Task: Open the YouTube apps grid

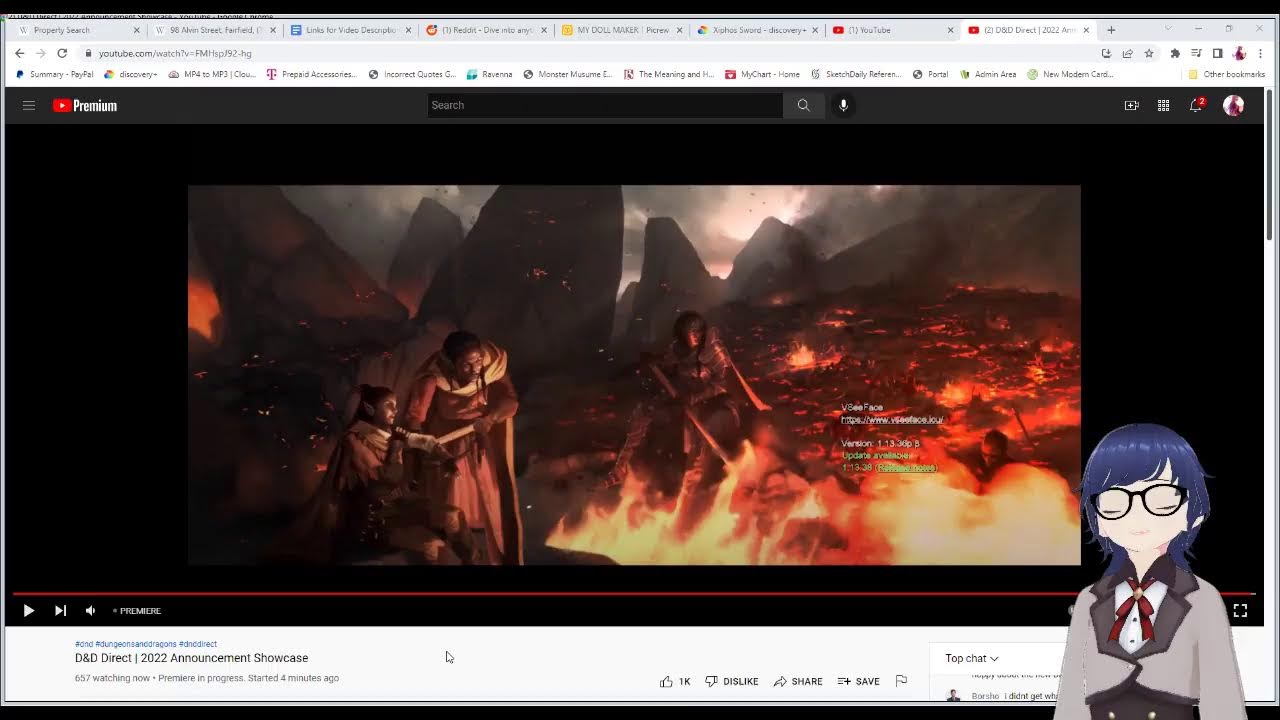Action: (x=1163, y=105)
